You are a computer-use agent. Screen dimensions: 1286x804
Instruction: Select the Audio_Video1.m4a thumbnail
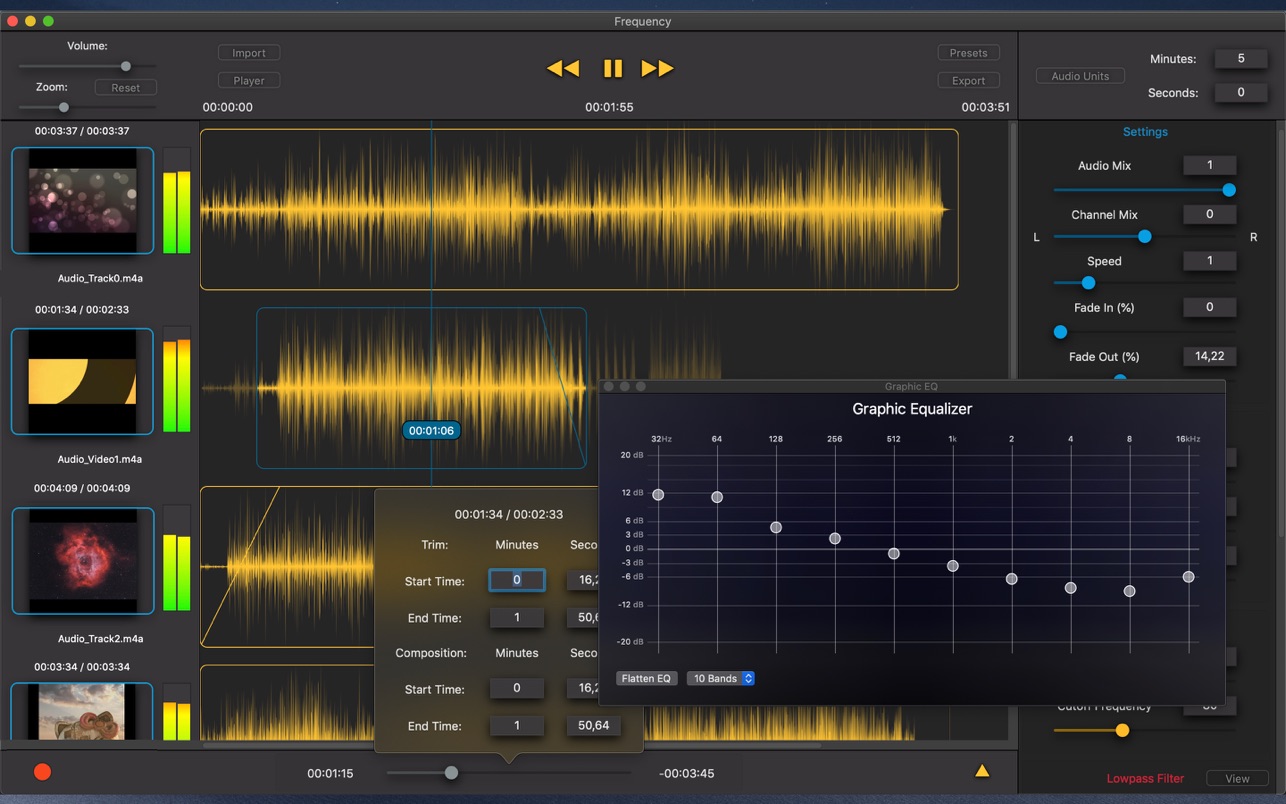[83, 381]
